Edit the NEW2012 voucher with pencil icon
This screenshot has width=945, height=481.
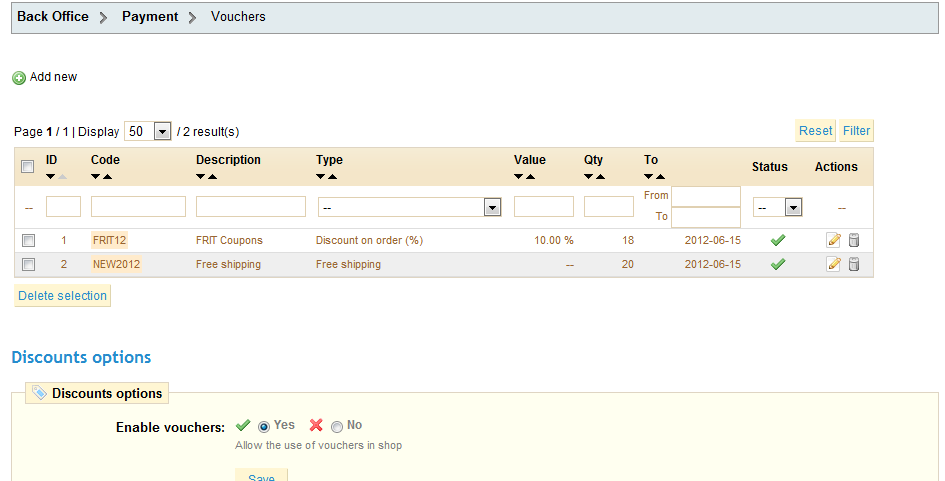(834, 264)
